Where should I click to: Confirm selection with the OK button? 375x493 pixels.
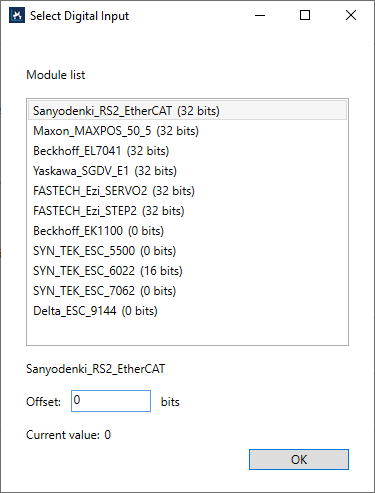coord(299,459)
